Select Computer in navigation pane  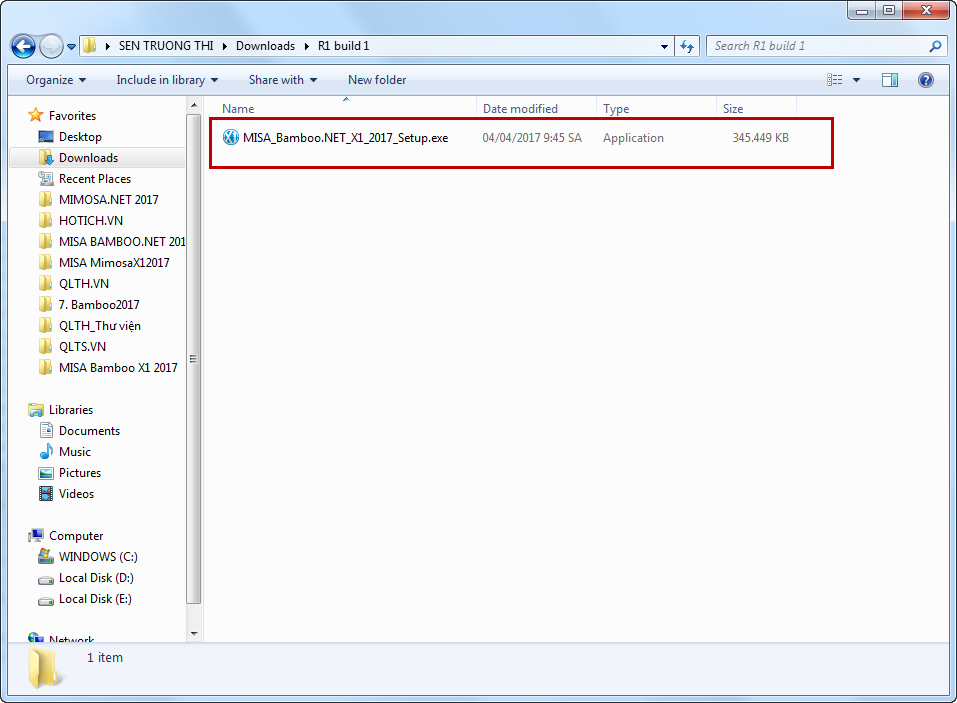click(76, 536)
